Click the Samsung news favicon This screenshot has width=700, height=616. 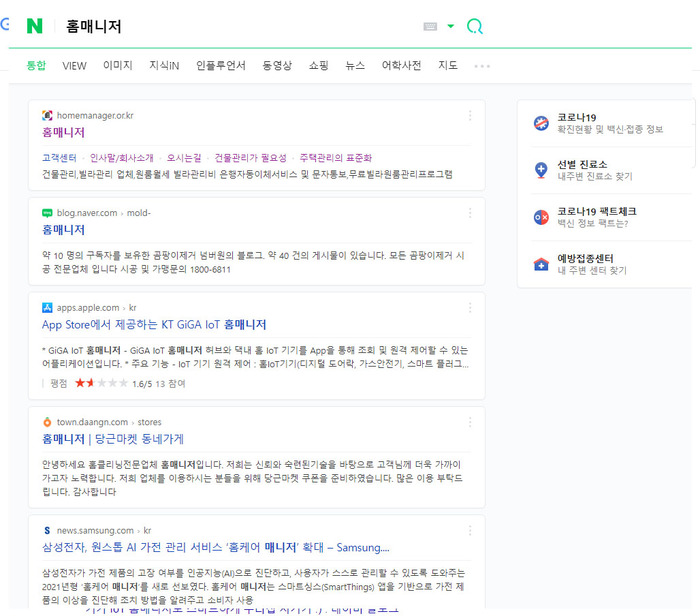pos(47,530)
